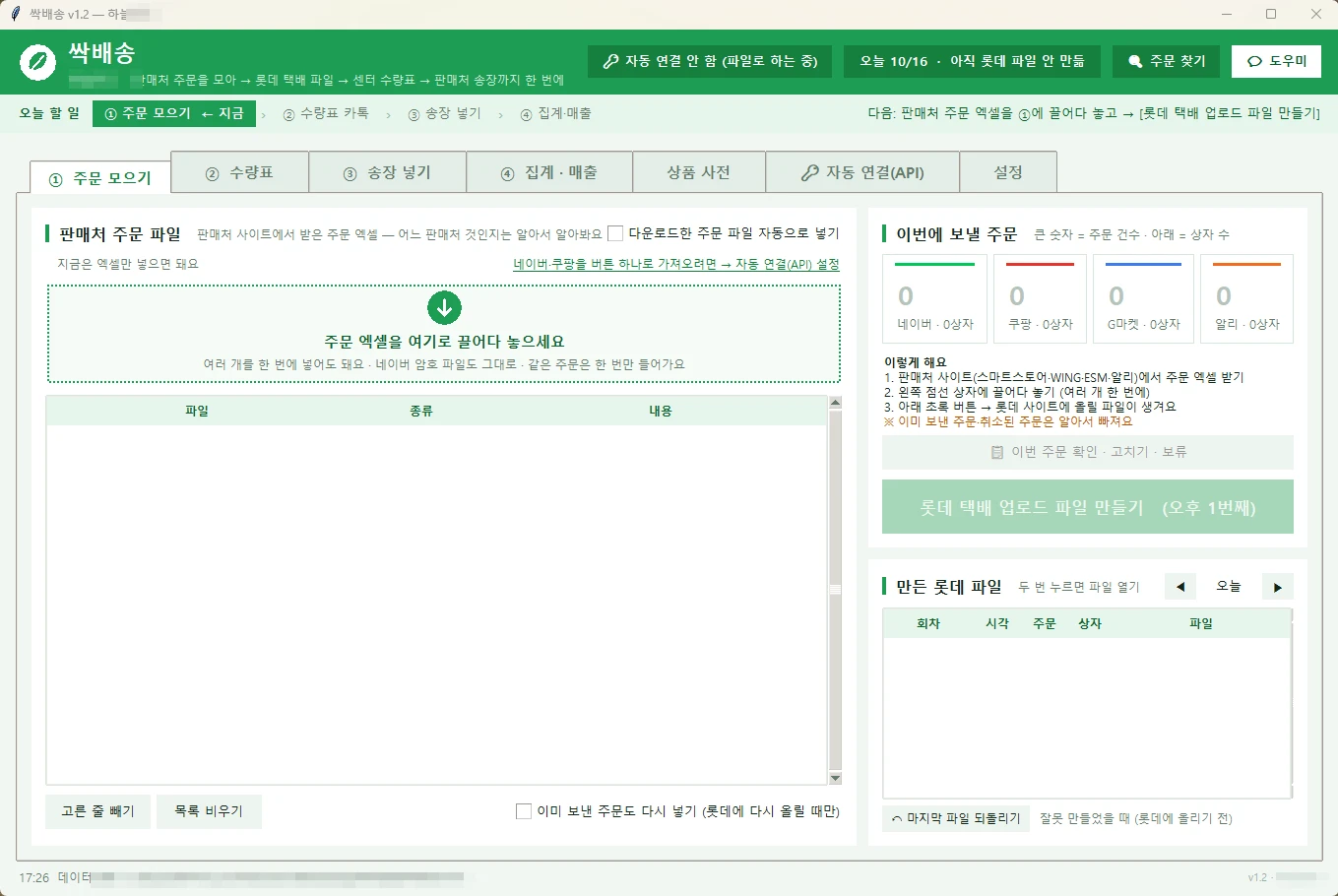1338x896 pixels.
Task: Switch to the 자동 연결(API) tab
Action: pos(861,172)
